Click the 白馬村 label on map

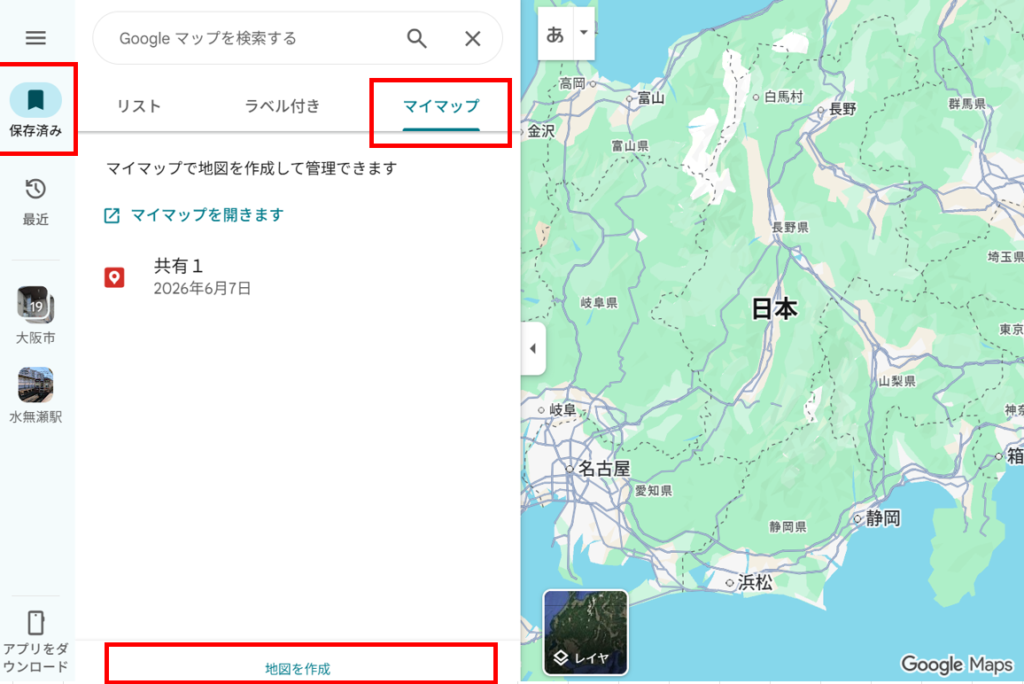783,97
